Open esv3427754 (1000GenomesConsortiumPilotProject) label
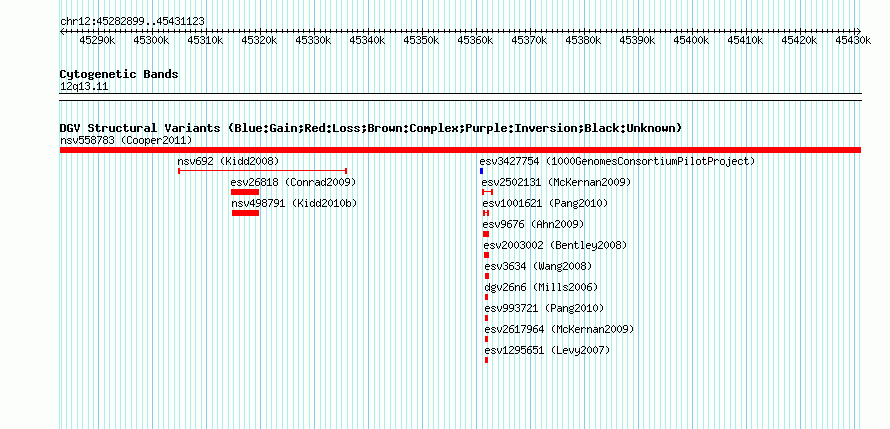The height and width of the screenshot is (429, 890). [617, 161]
